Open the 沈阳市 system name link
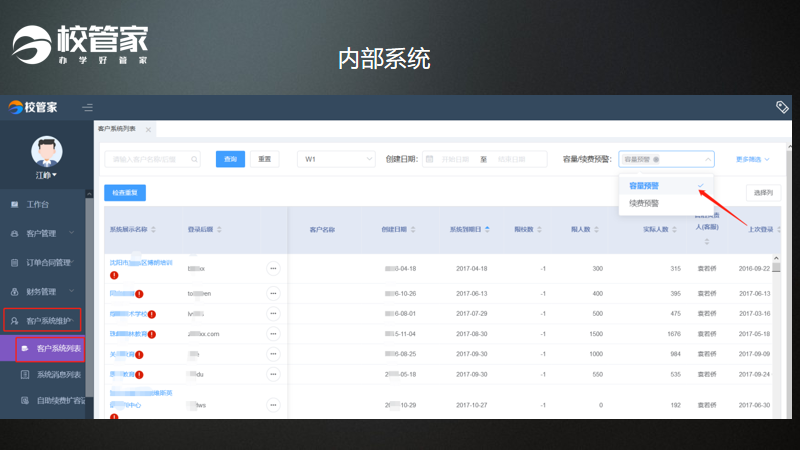800x450 pixels. pyautogui.click(x=141, y=263)
